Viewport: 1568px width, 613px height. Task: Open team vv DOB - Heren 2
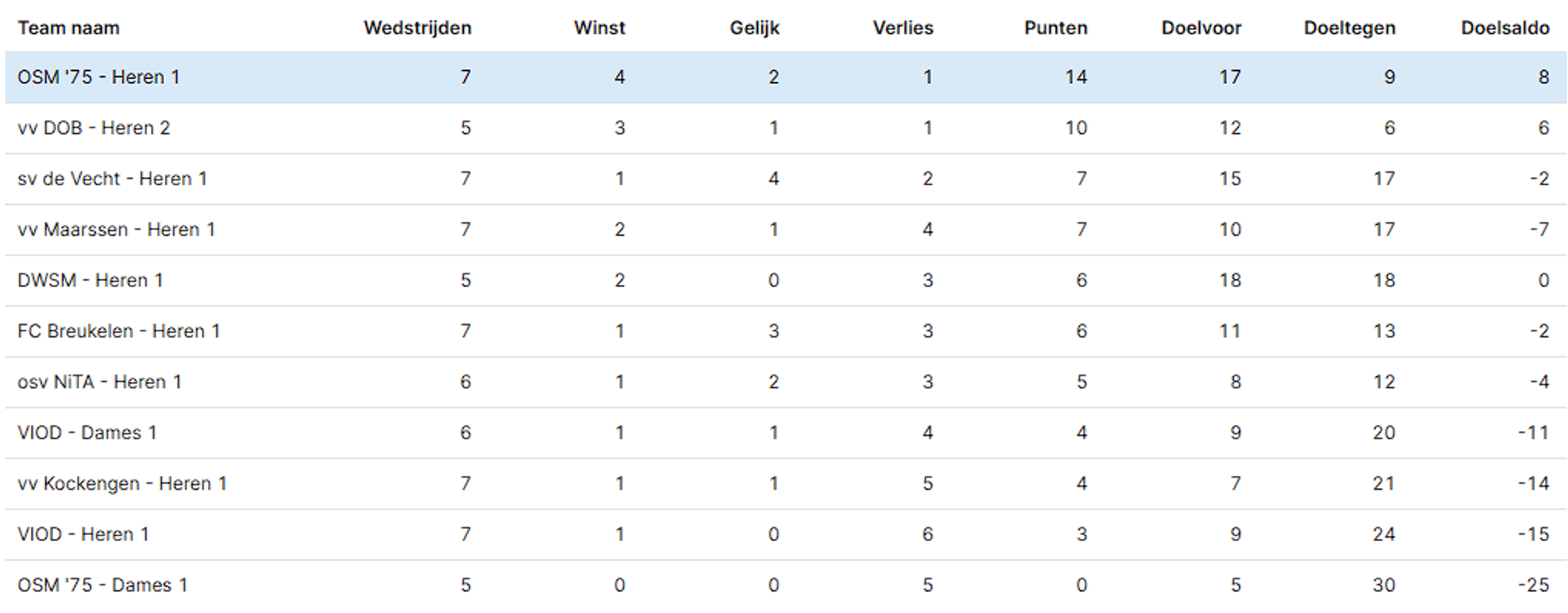pos(94,128)
